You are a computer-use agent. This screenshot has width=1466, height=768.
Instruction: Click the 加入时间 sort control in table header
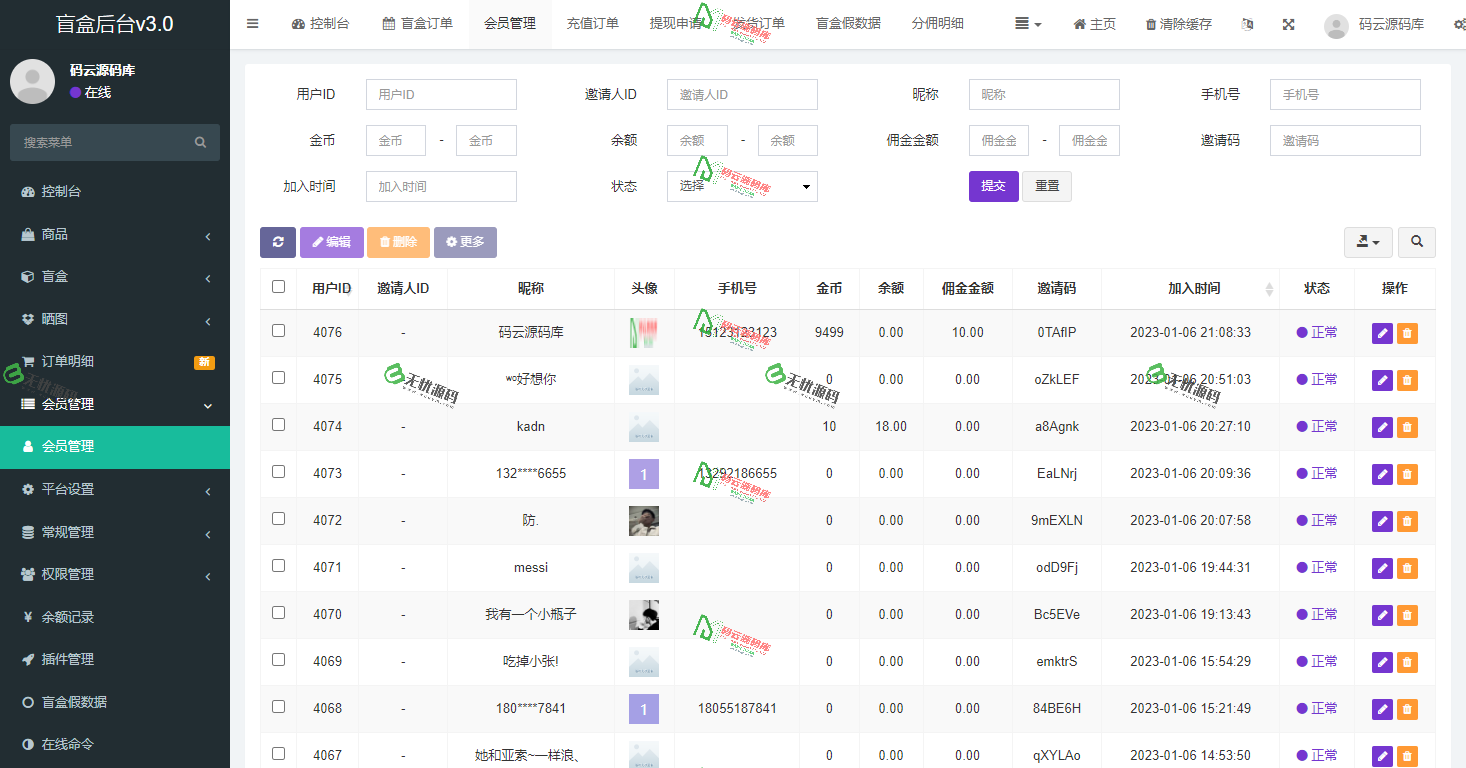1269,288
